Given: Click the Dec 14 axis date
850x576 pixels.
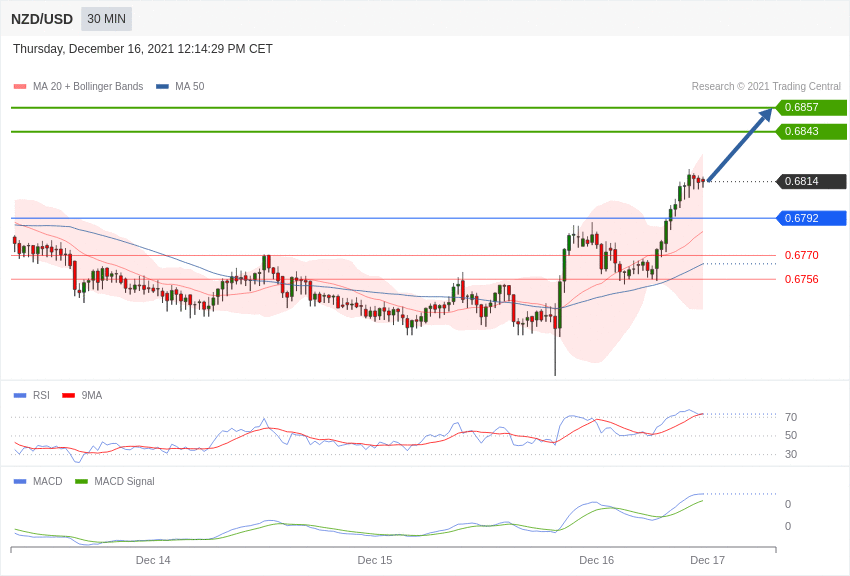Looking at the screenshot, I should tap(153, 560).
